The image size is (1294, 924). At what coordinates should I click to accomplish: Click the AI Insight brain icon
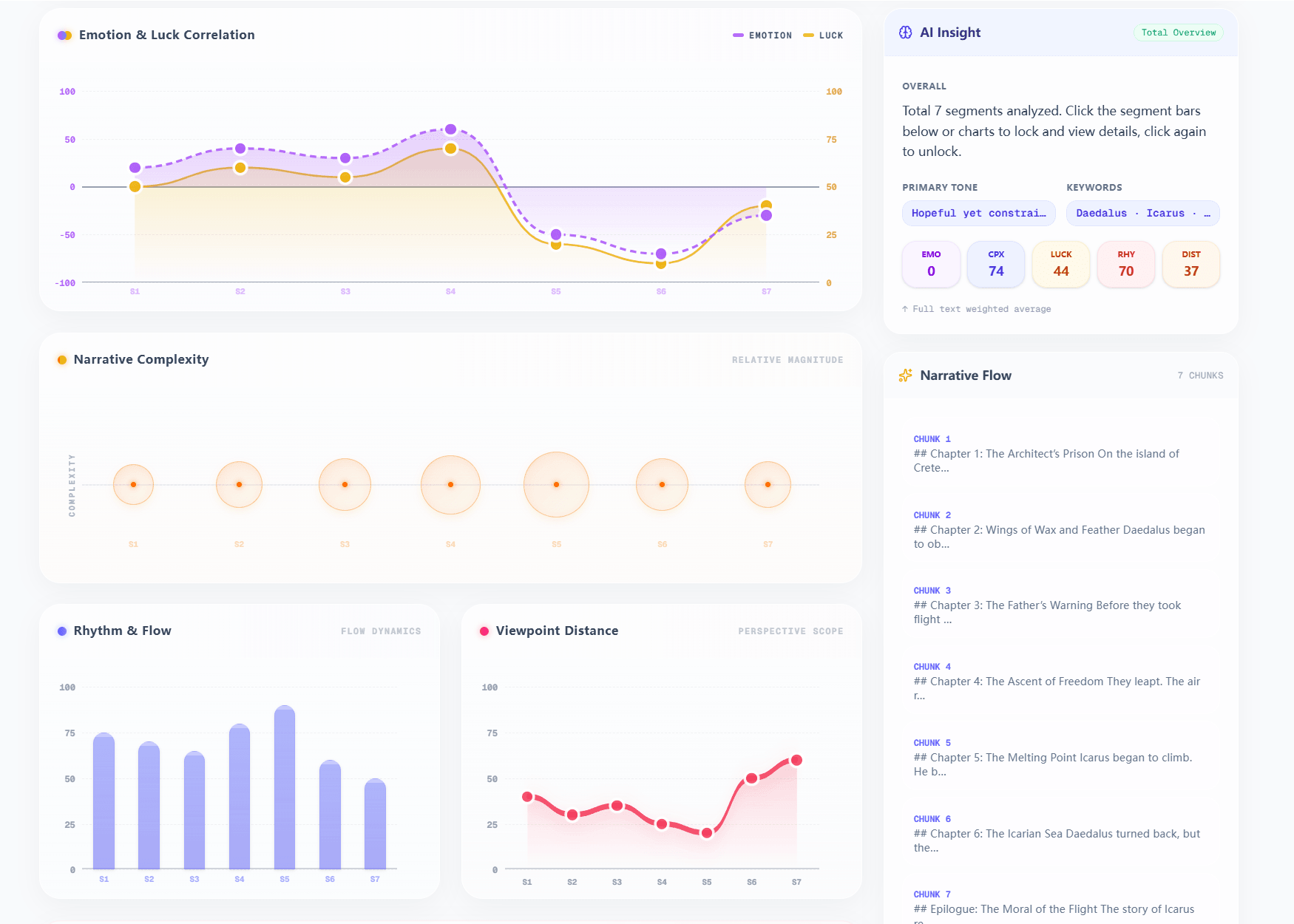tap(905, 33)
